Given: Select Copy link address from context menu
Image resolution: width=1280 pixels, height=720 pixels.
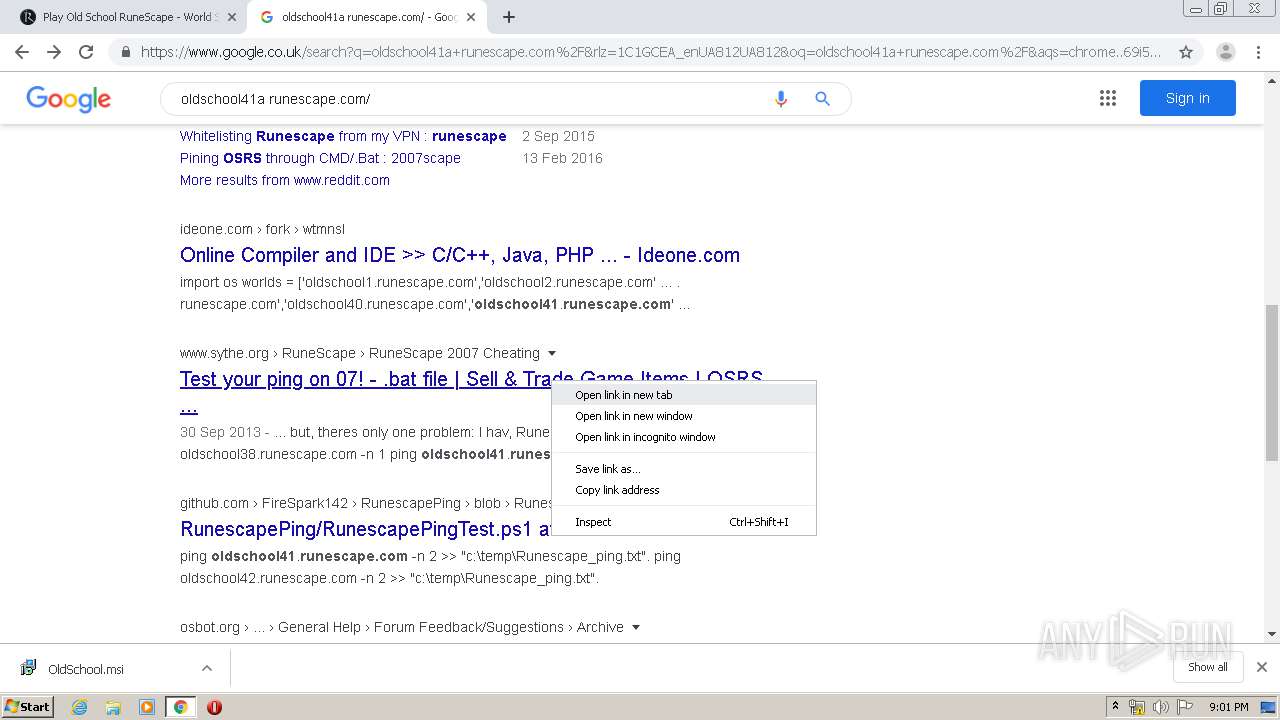Looking at the screenshot, I should pyautogui.click(x=684, y=490).
